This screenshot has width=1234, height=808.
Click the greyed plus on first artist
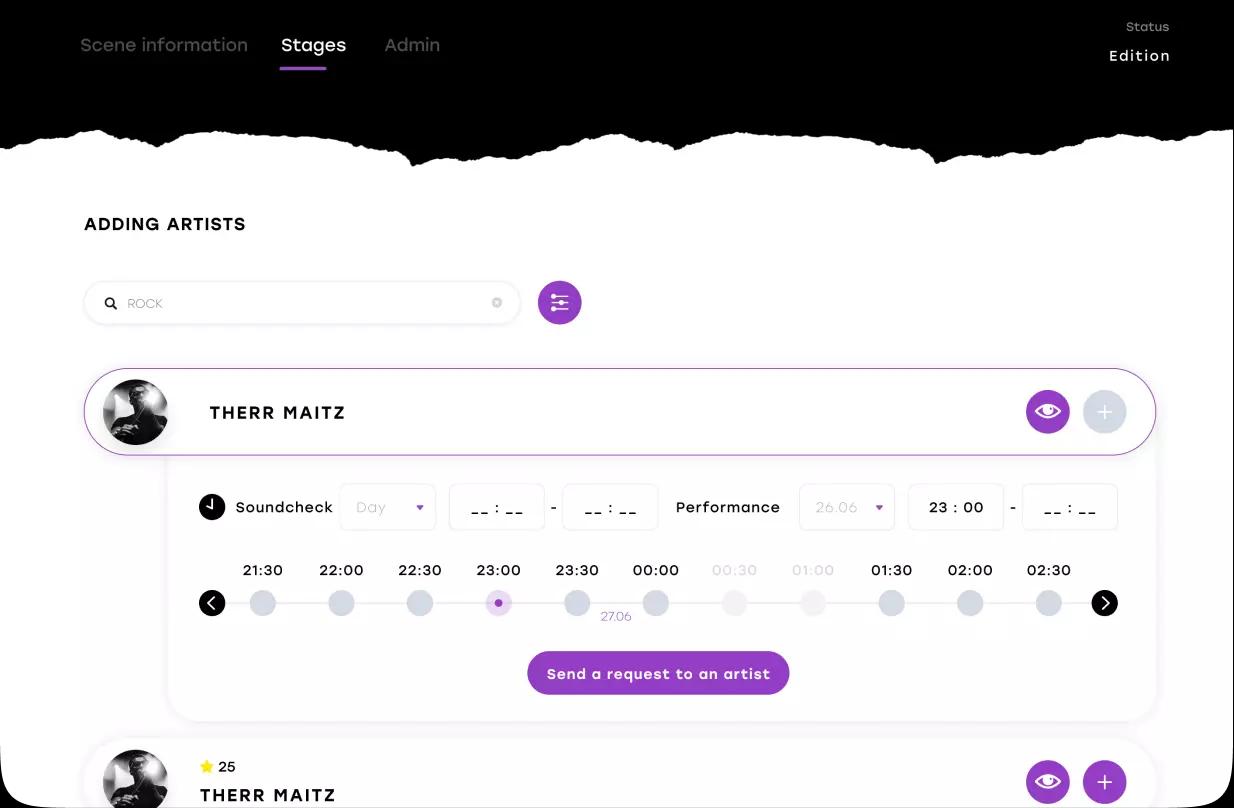click(x=1104, y=412)
